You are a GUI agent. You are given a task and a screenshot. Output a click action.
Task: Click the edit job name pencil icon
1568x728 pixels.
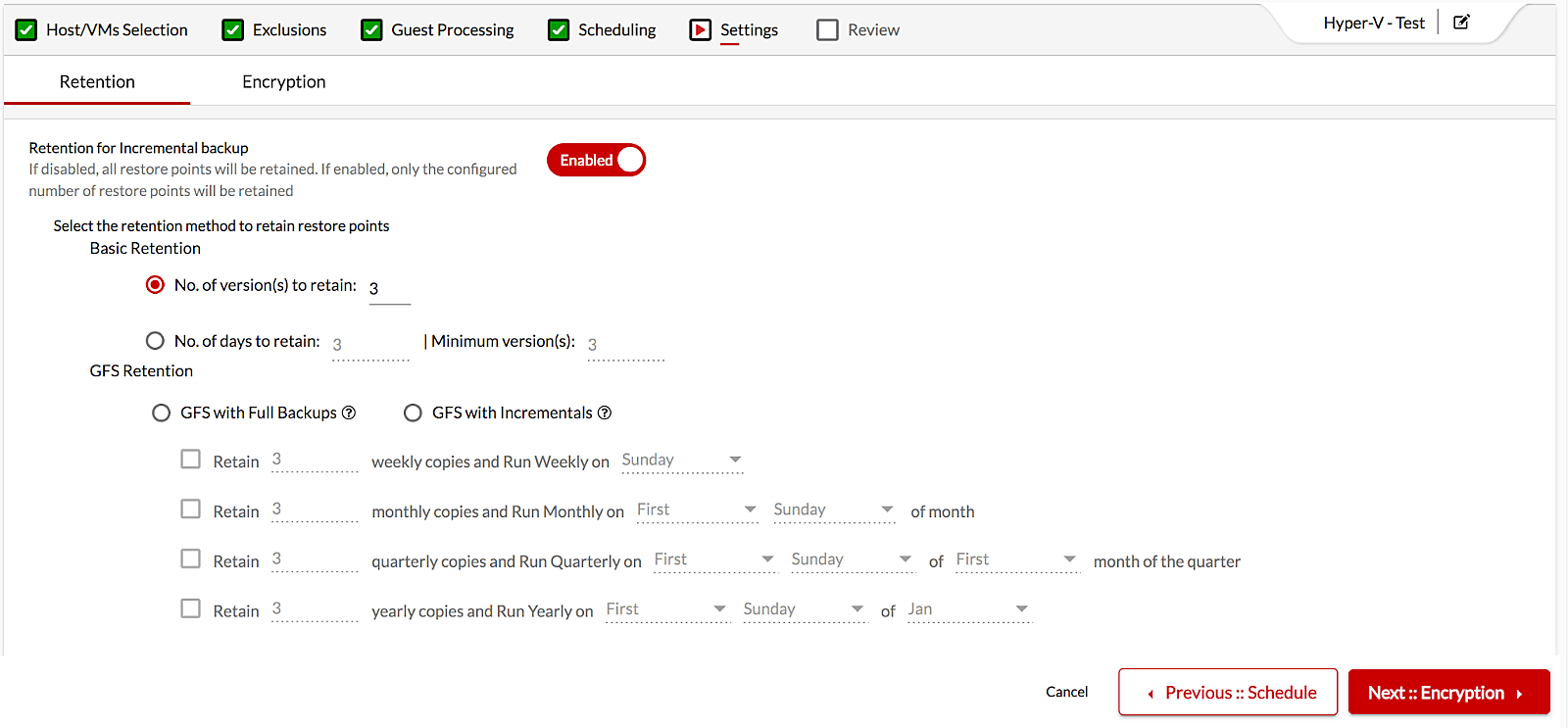click(x=1461, y=22)
